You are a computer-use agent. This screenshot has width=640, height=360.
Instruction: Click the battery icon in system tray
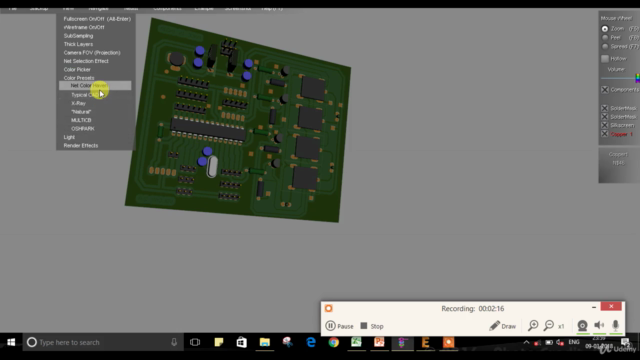tap(549, 342)
